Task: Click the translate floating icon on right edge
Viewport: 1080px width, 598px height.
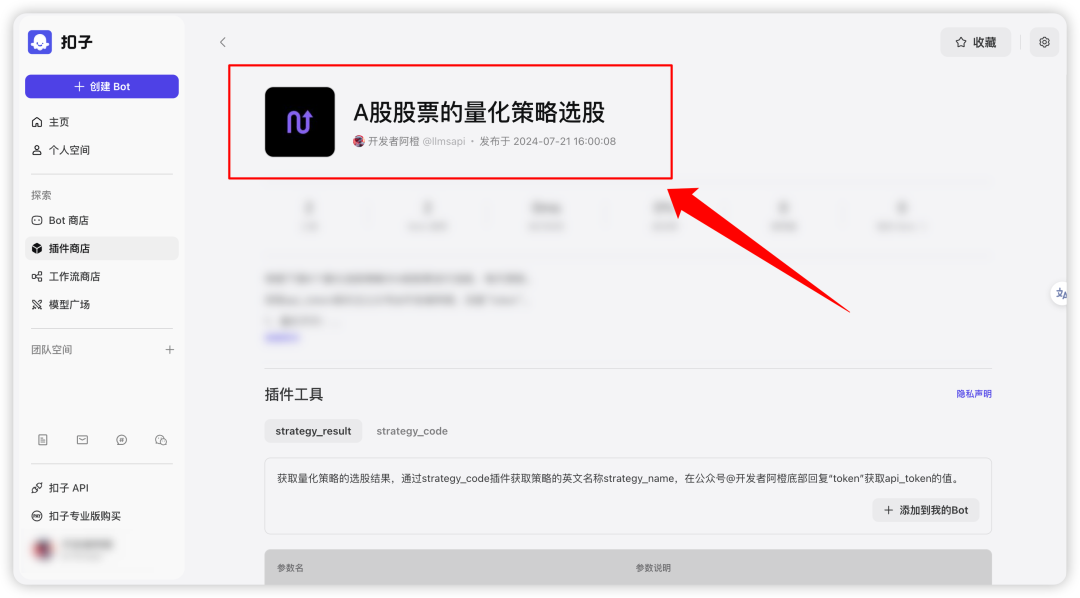Action: click(x=1061, y=293)
